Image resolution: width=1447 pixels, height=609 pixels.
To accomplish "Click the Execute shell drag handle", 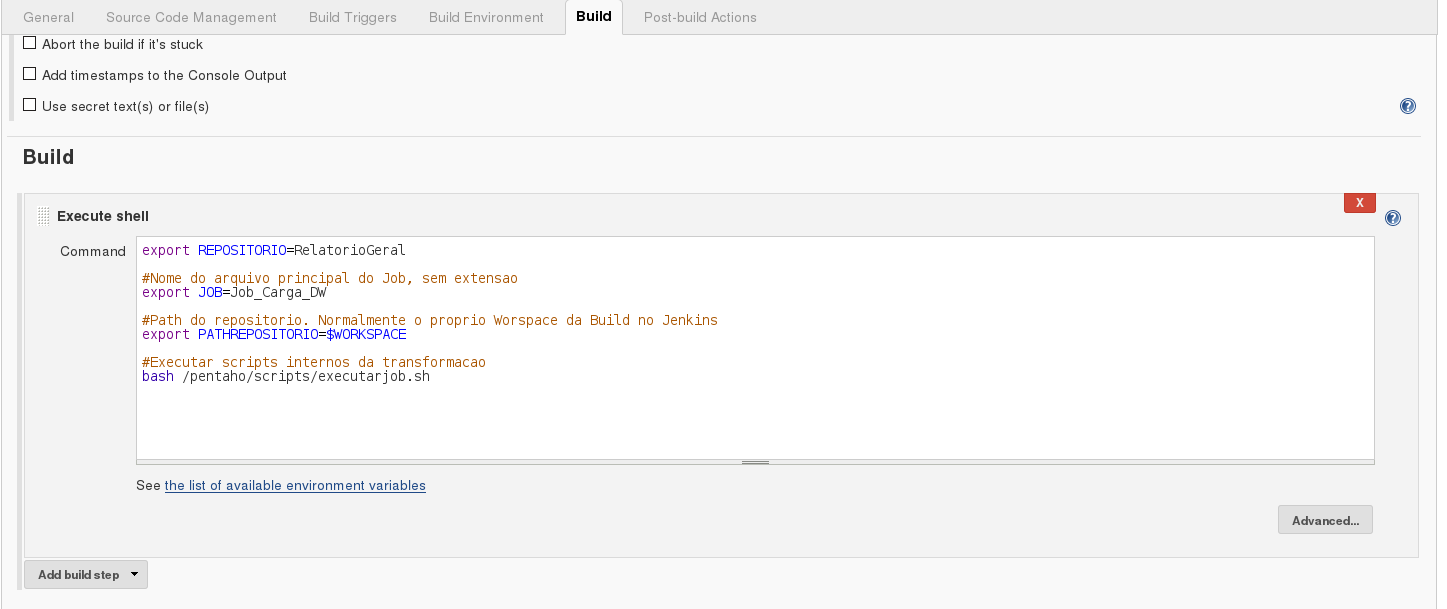I will pos(43,216).
